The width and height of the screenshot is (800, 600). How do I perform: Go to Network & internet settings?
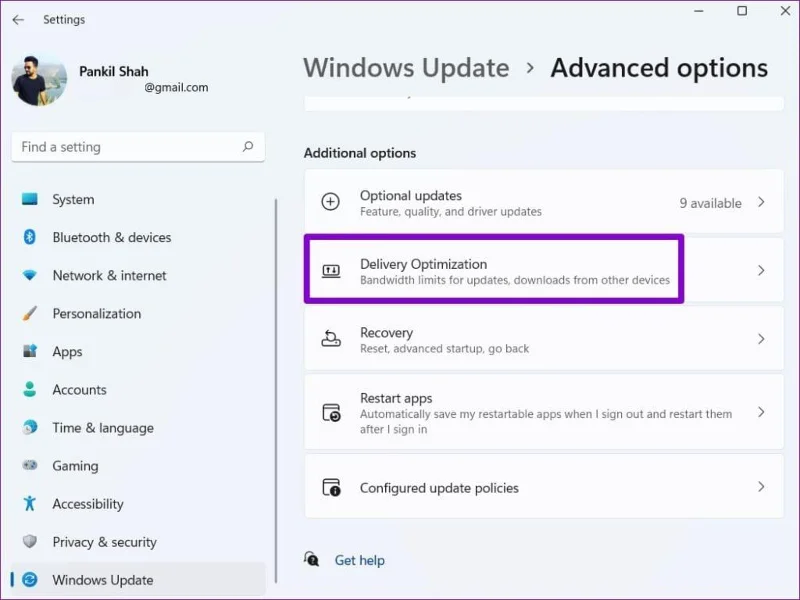pos(109,276)
